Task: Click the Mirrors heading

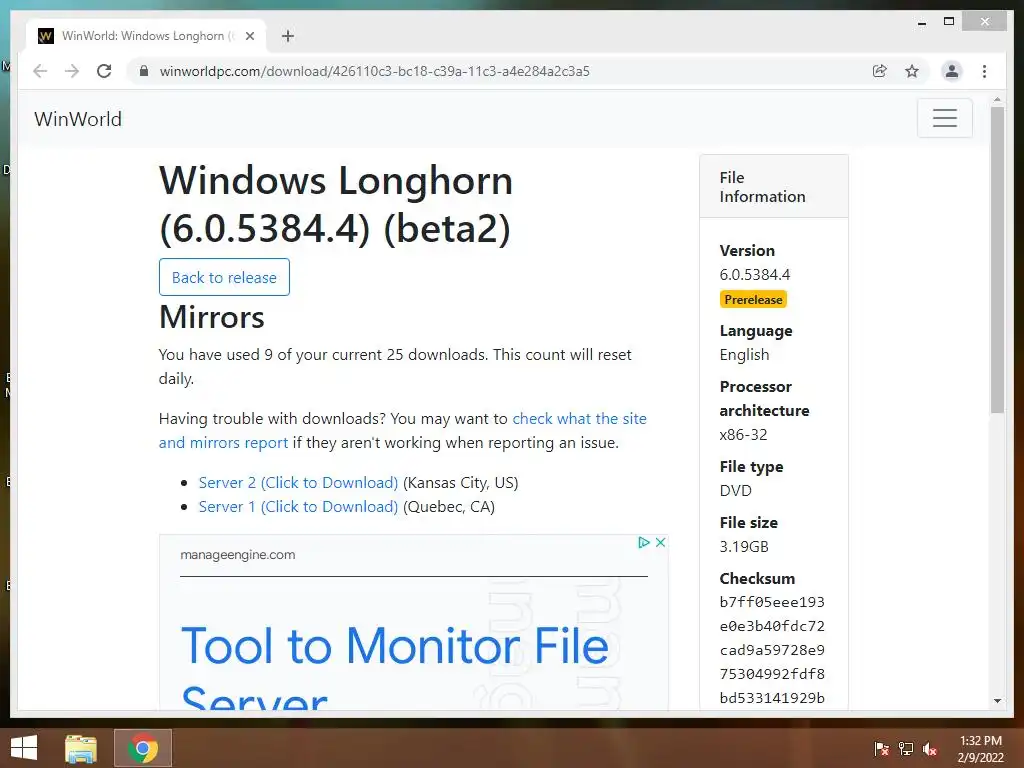Action: point(212,317)
